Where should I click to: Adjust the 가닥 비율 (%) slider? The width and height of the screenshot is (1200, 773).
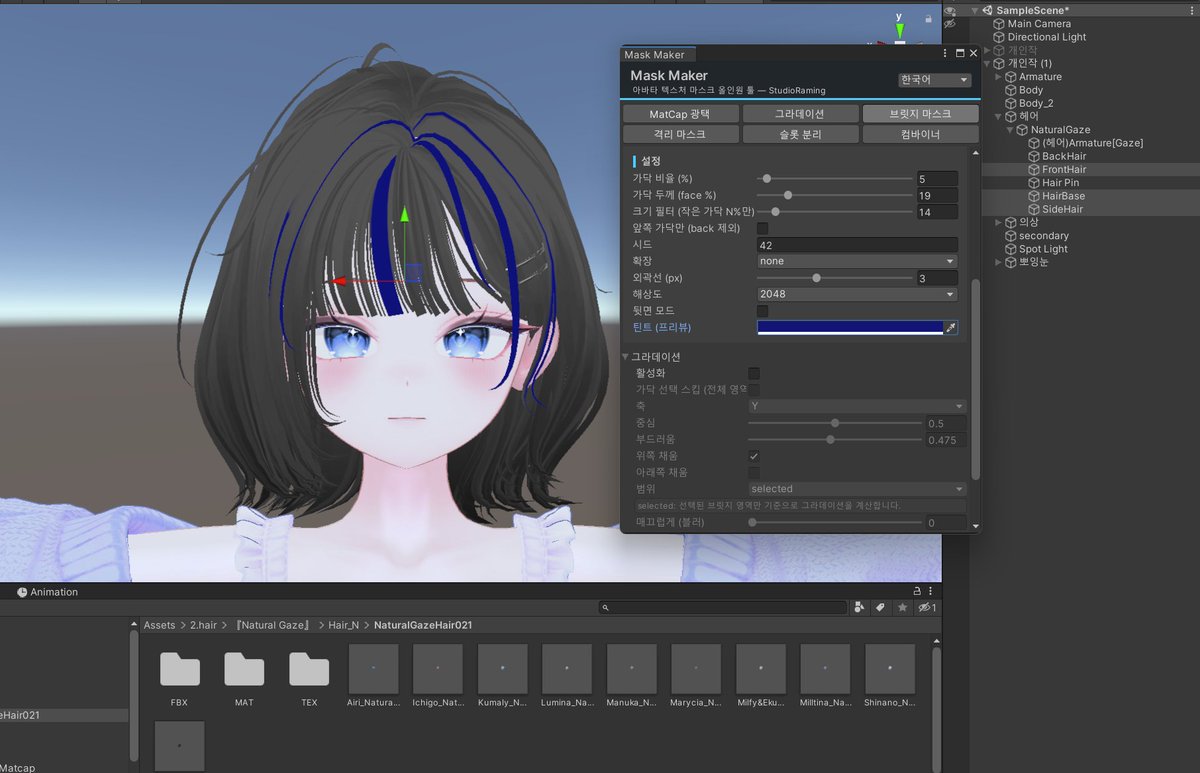pos(834,179)
